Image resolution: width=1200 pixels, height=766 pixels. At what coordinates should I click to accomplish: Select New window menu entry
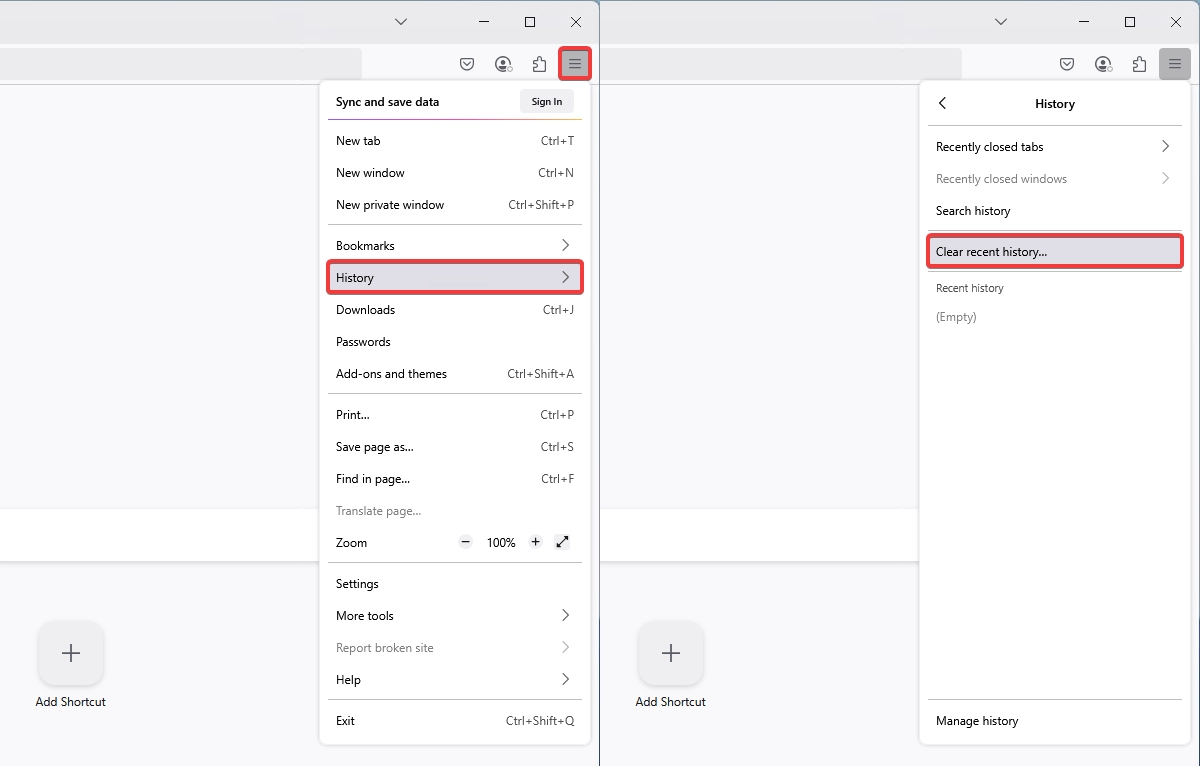pos(455,172)
